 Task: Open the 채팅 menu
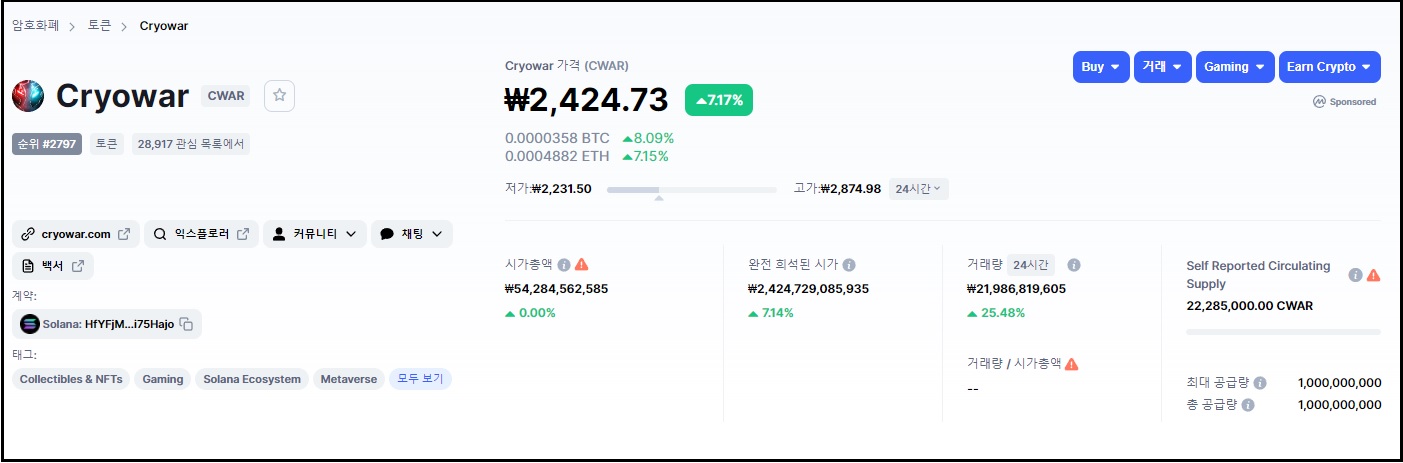[411, 234]
